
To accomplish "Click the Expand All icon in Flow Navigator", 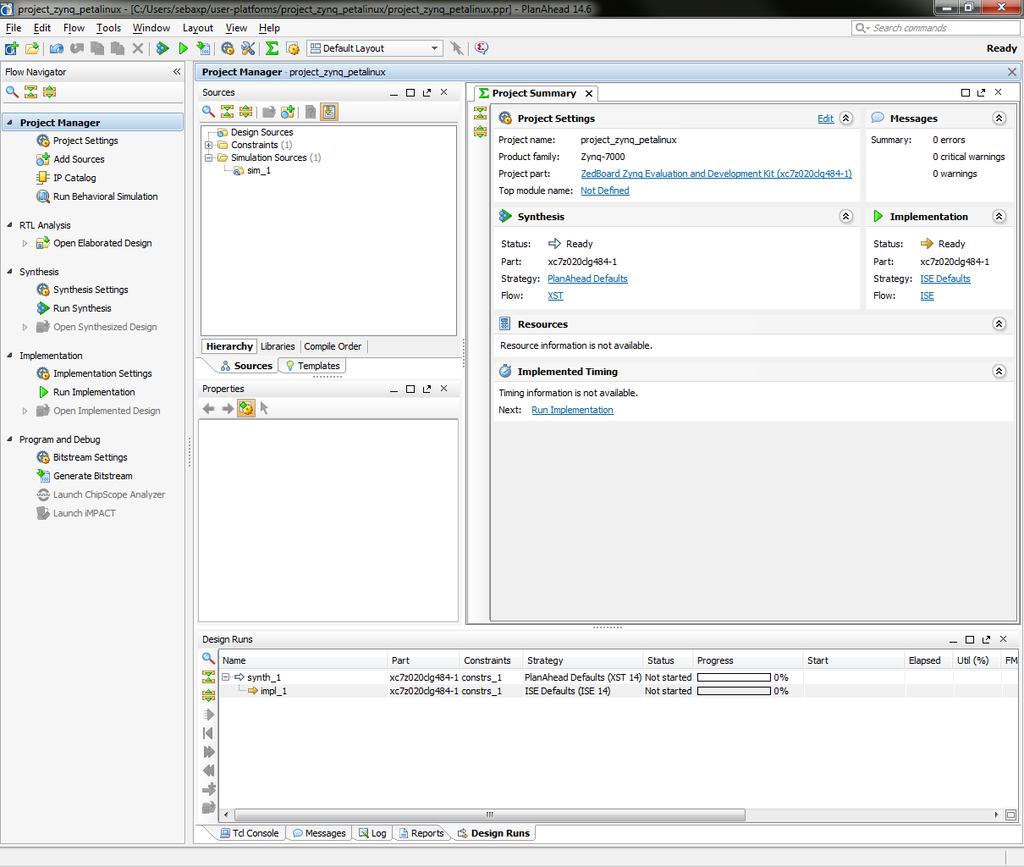I will pos(50,92).
